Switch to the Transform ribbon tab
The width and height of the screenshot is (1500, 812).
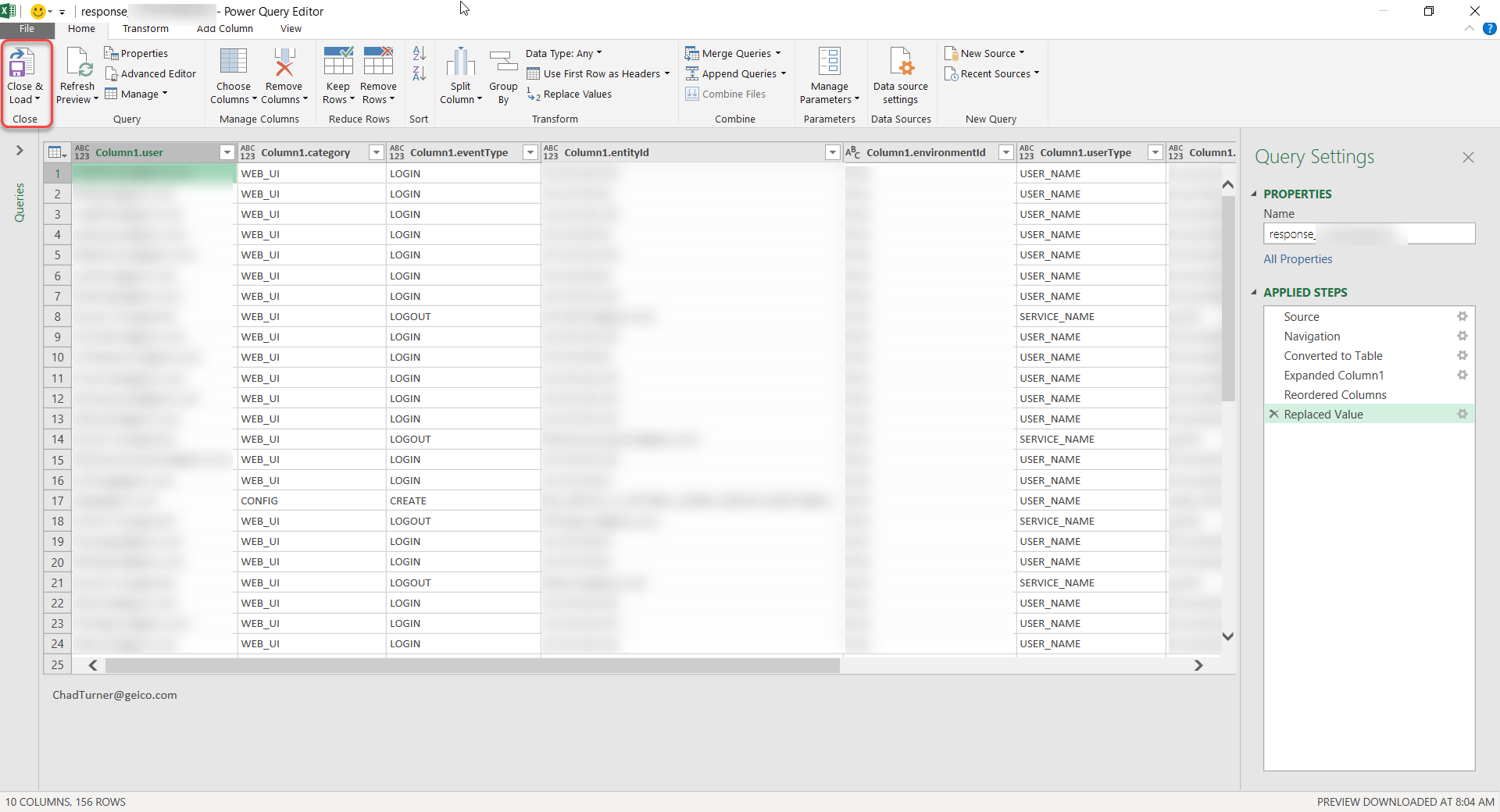[x=145, y=28]
